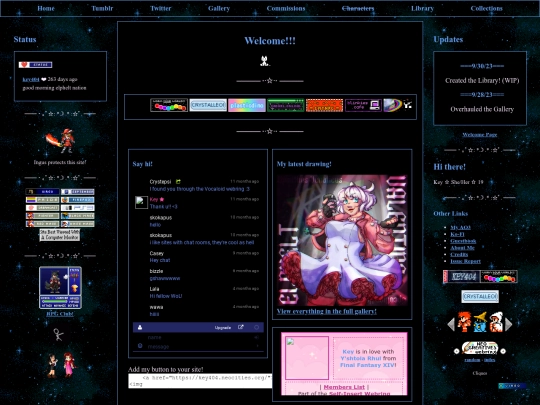Click the broken image in pink widget

[307, 358]
